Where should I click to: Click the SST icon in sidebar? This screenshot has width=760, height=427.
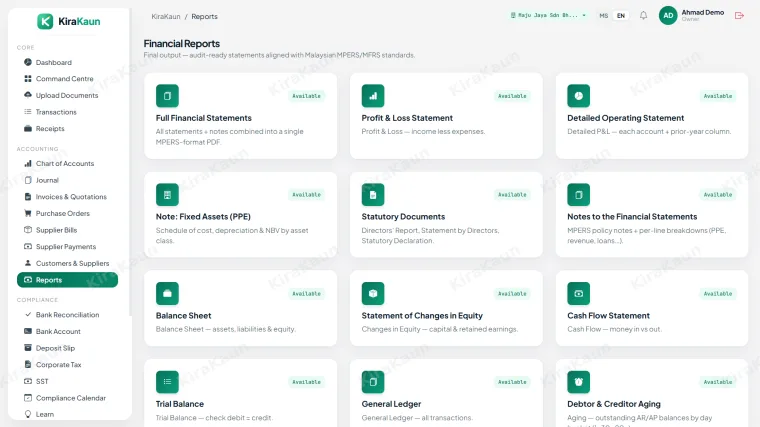pyautogui.click(x=28, y=381)
